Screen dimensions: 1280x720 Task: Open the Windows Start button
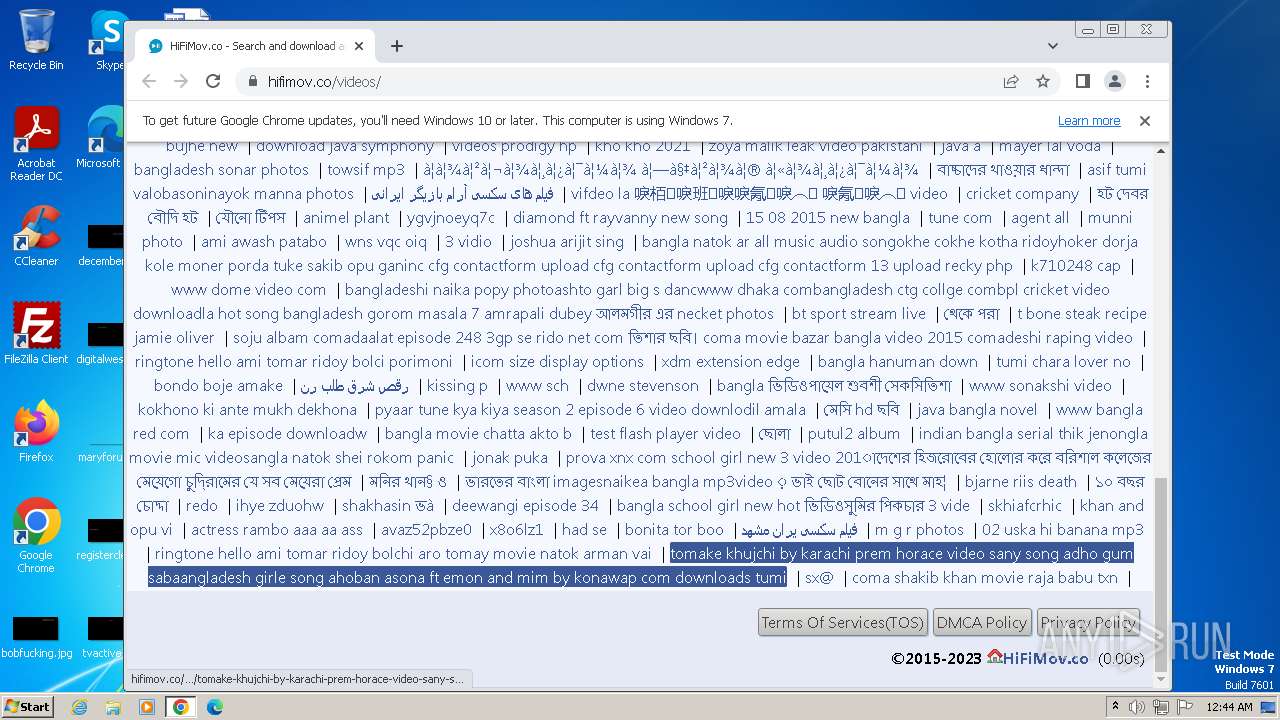tap(27, 706)
